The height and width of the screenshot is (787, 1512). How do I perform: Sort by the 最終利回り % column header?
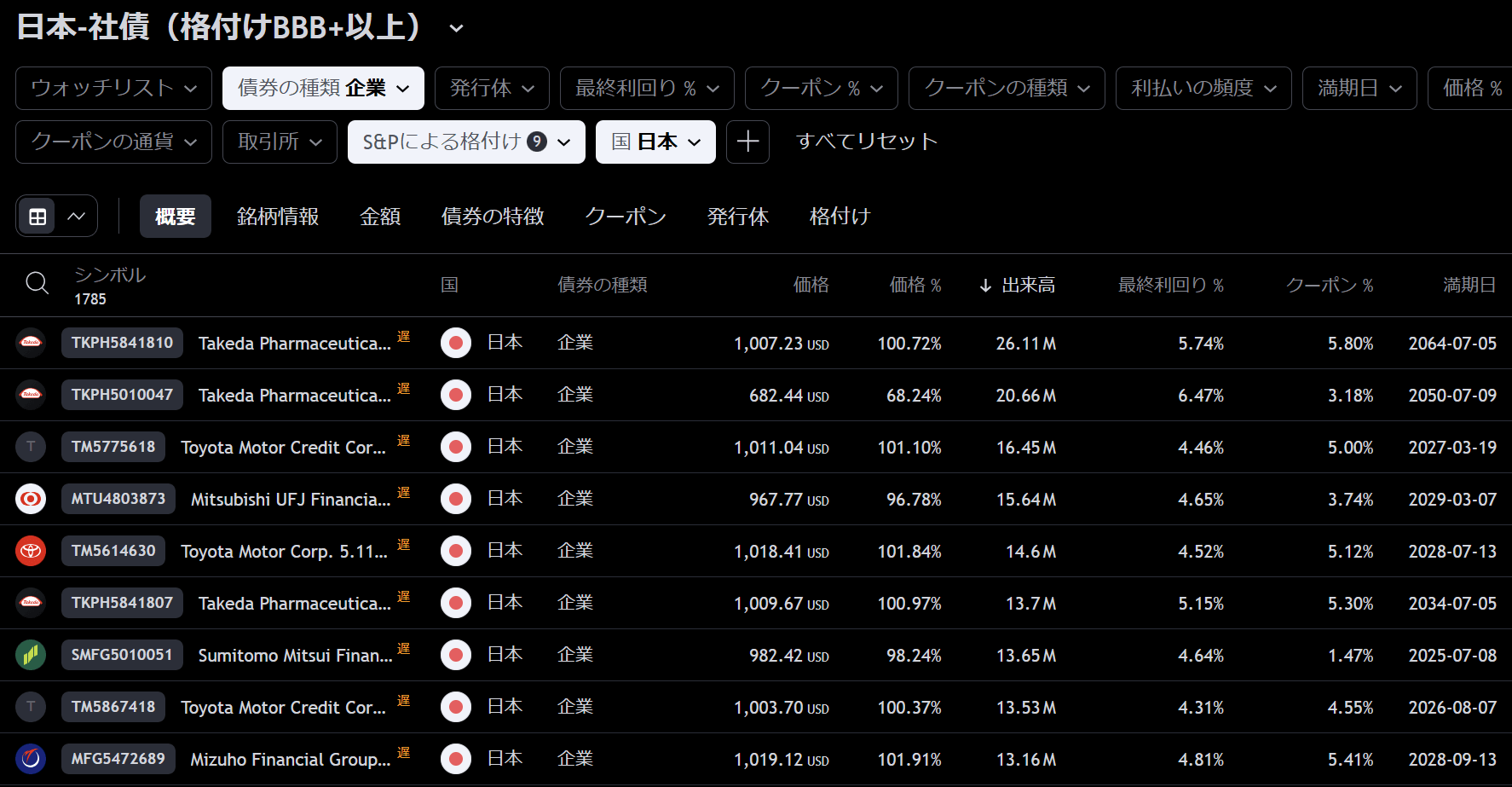[x=1170, y=285]
